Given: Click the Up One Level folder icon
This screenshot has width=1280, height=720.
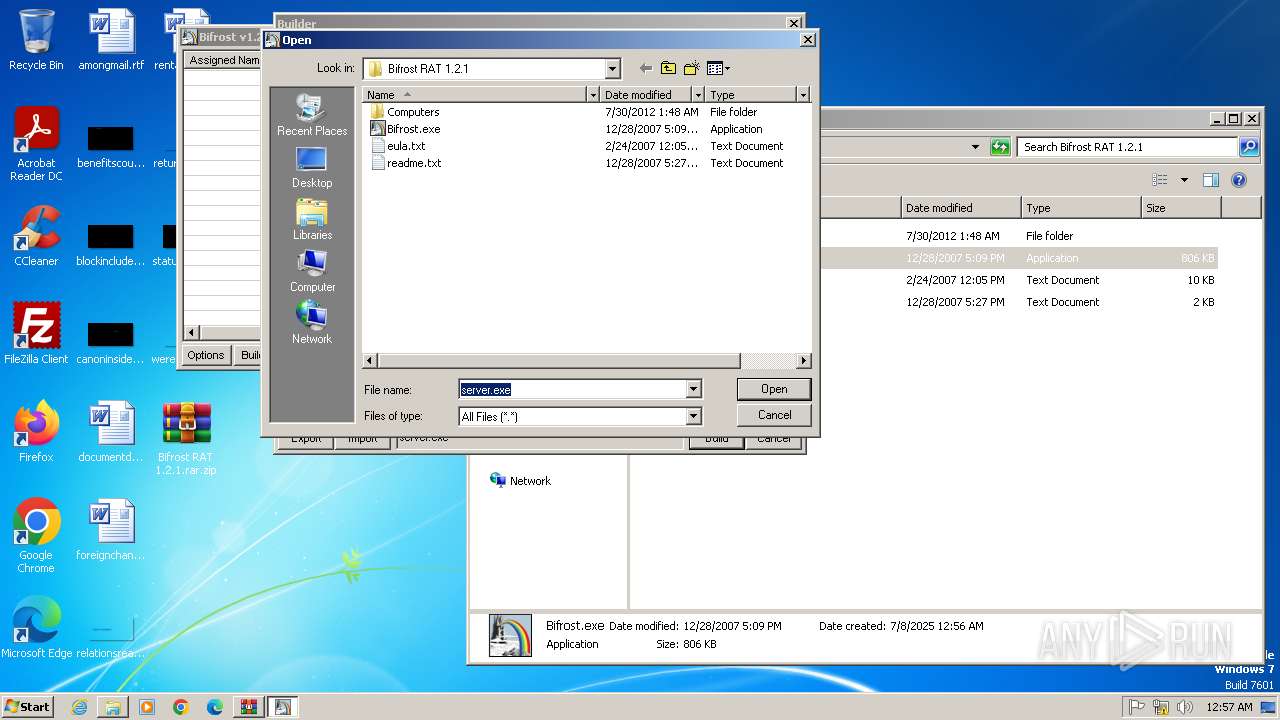Looking at the screenshot, I should click(x=668, y=68).
